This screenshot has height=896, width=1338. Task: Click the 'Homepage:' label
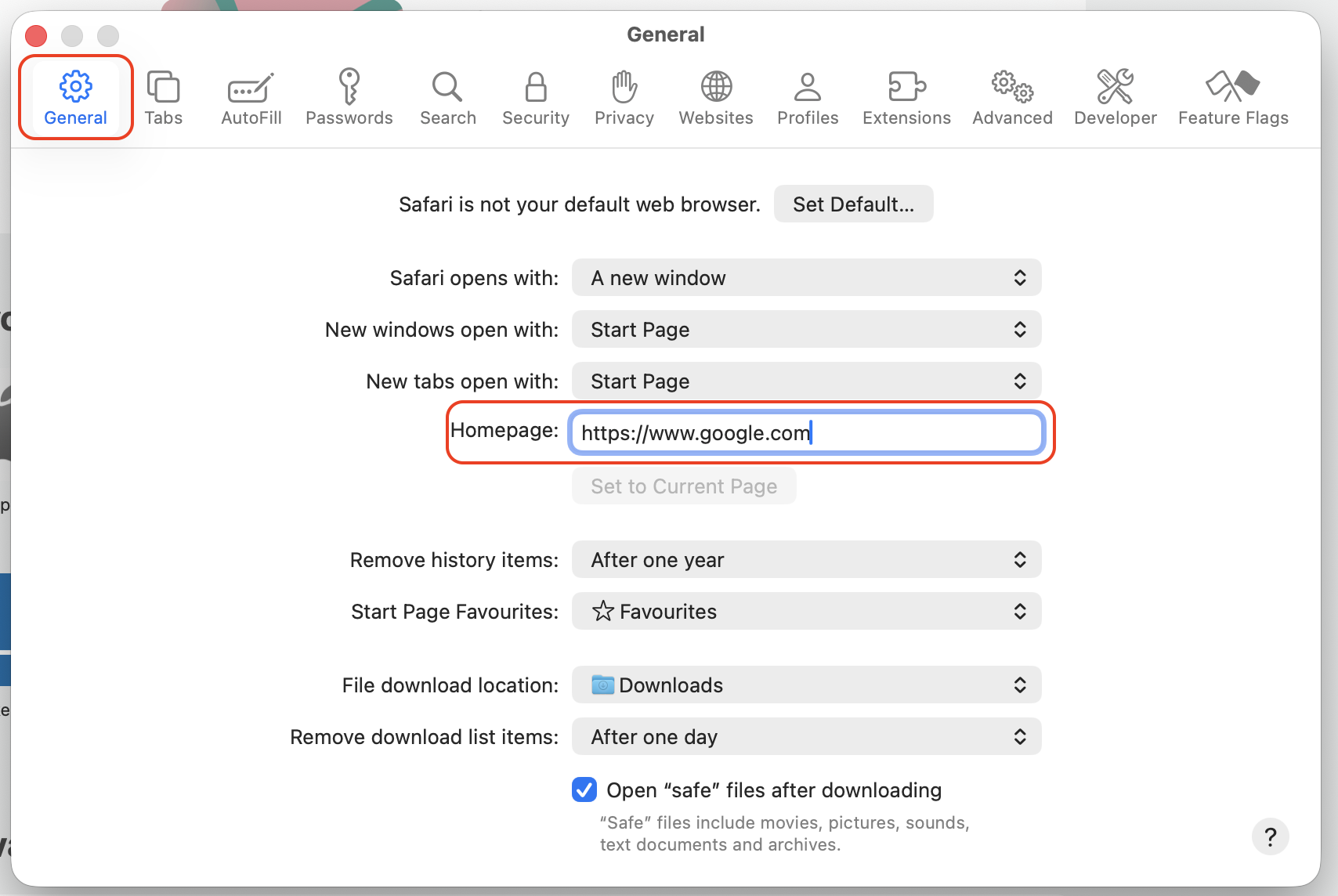pos(504,430)
